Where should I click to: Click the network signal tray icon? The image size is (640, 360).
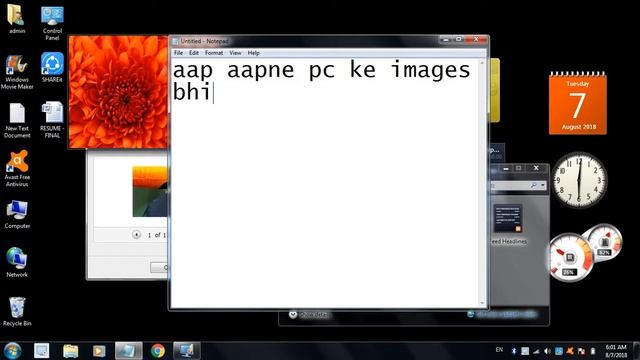(536, 351)
